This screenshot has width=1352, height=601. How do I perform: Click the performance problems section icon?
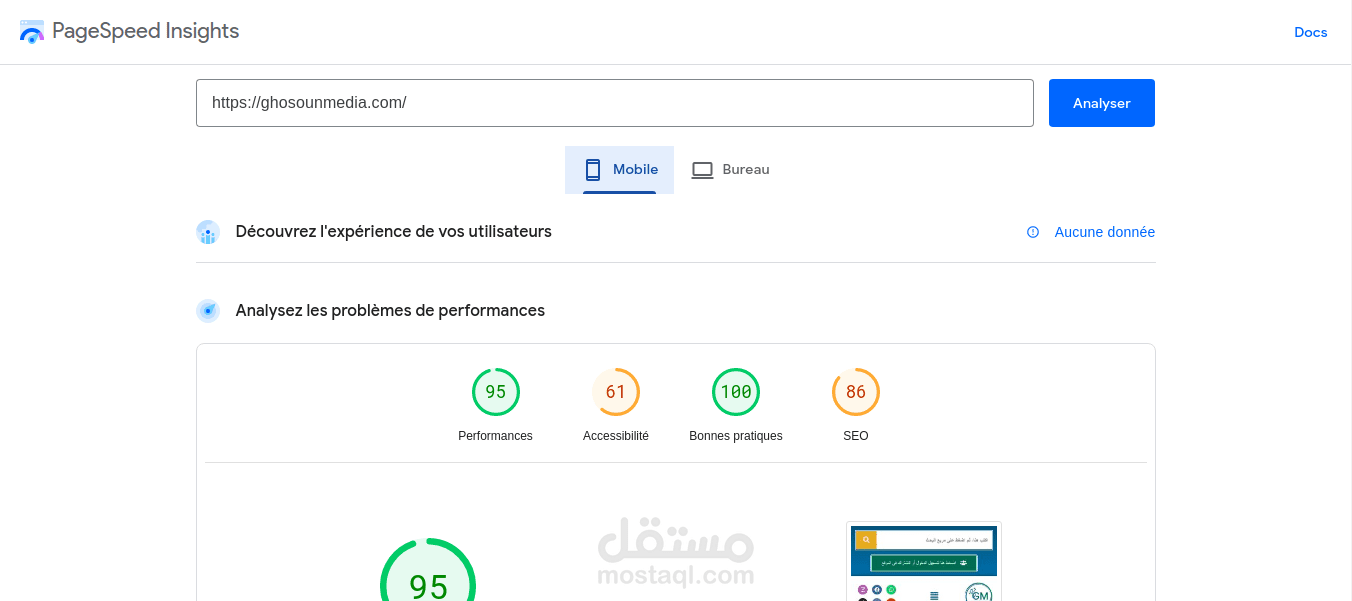[208, 311]
